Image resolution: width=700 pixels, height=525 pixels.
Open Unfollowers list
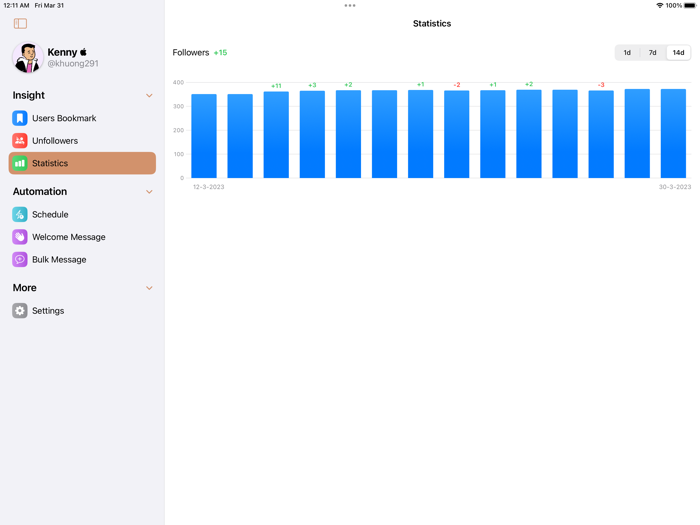pyautogui.click(x=82, y=141)
